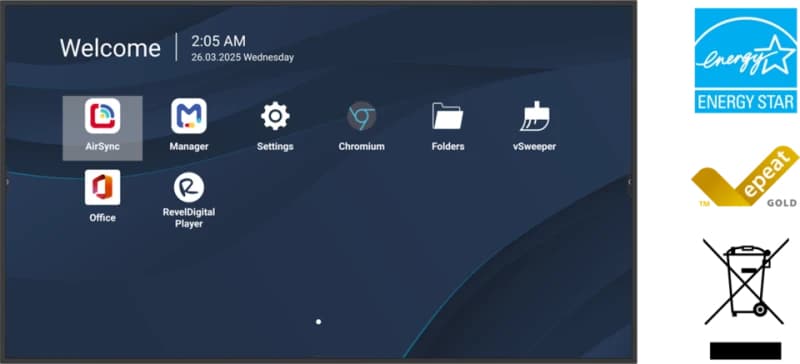Click the ENERGY STAR logo
Image resolution: width=800 pixels, height=364 pixels.
pos(745,60)
